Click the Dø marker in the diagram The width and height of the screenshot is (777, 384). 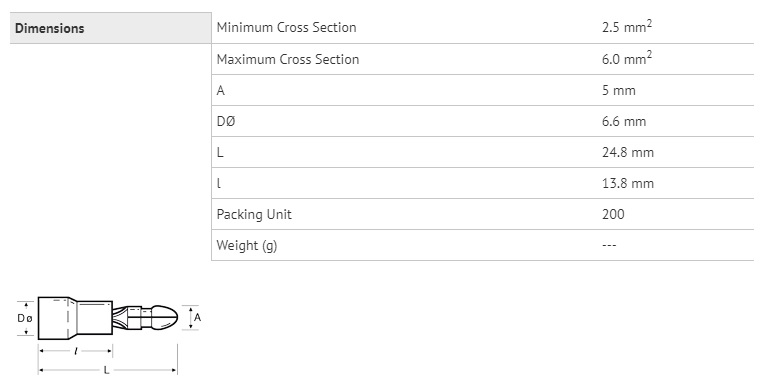pyautogui.click(x=24, y=318)
